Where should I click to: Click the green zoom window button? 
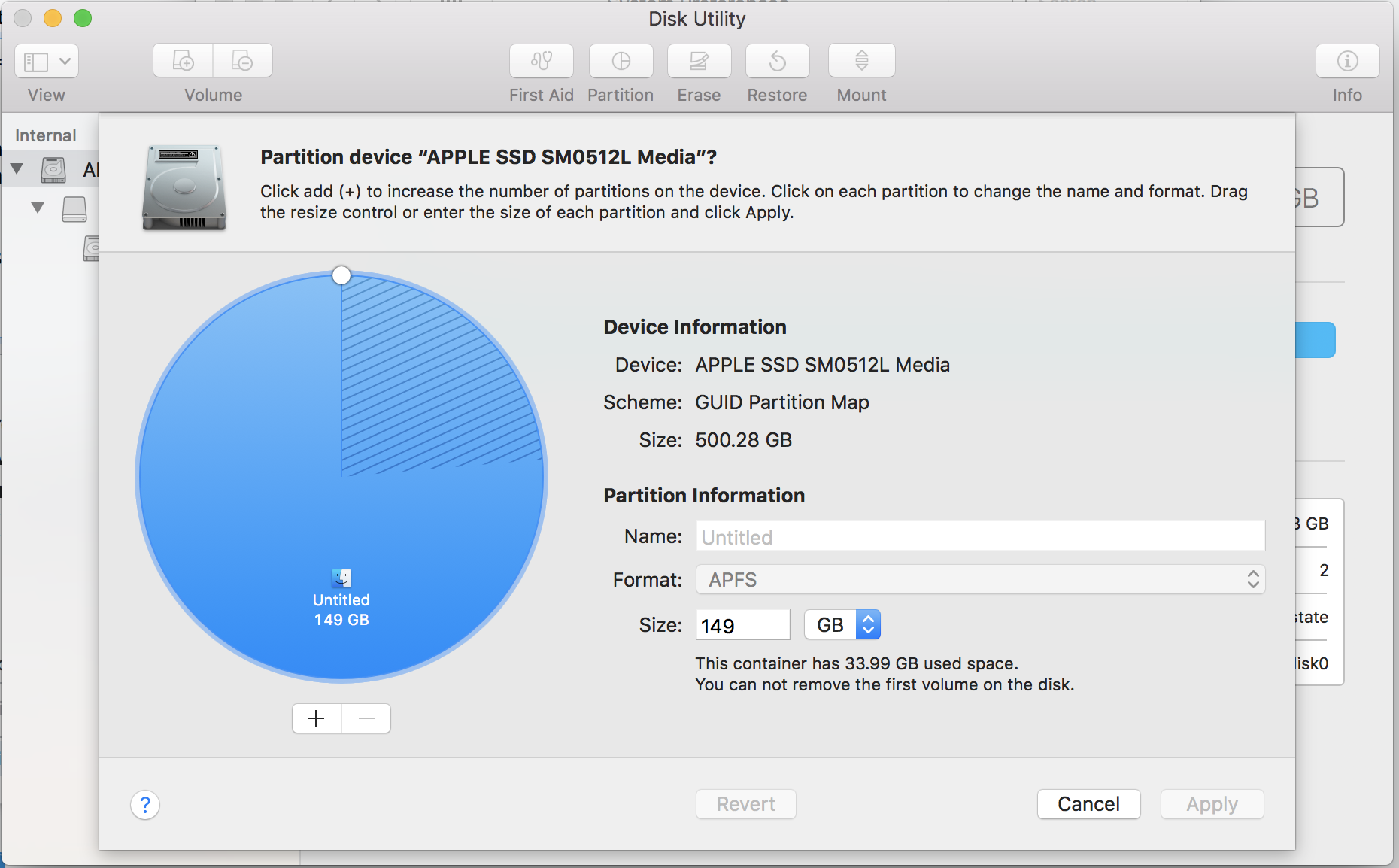[x=83, y=18]
